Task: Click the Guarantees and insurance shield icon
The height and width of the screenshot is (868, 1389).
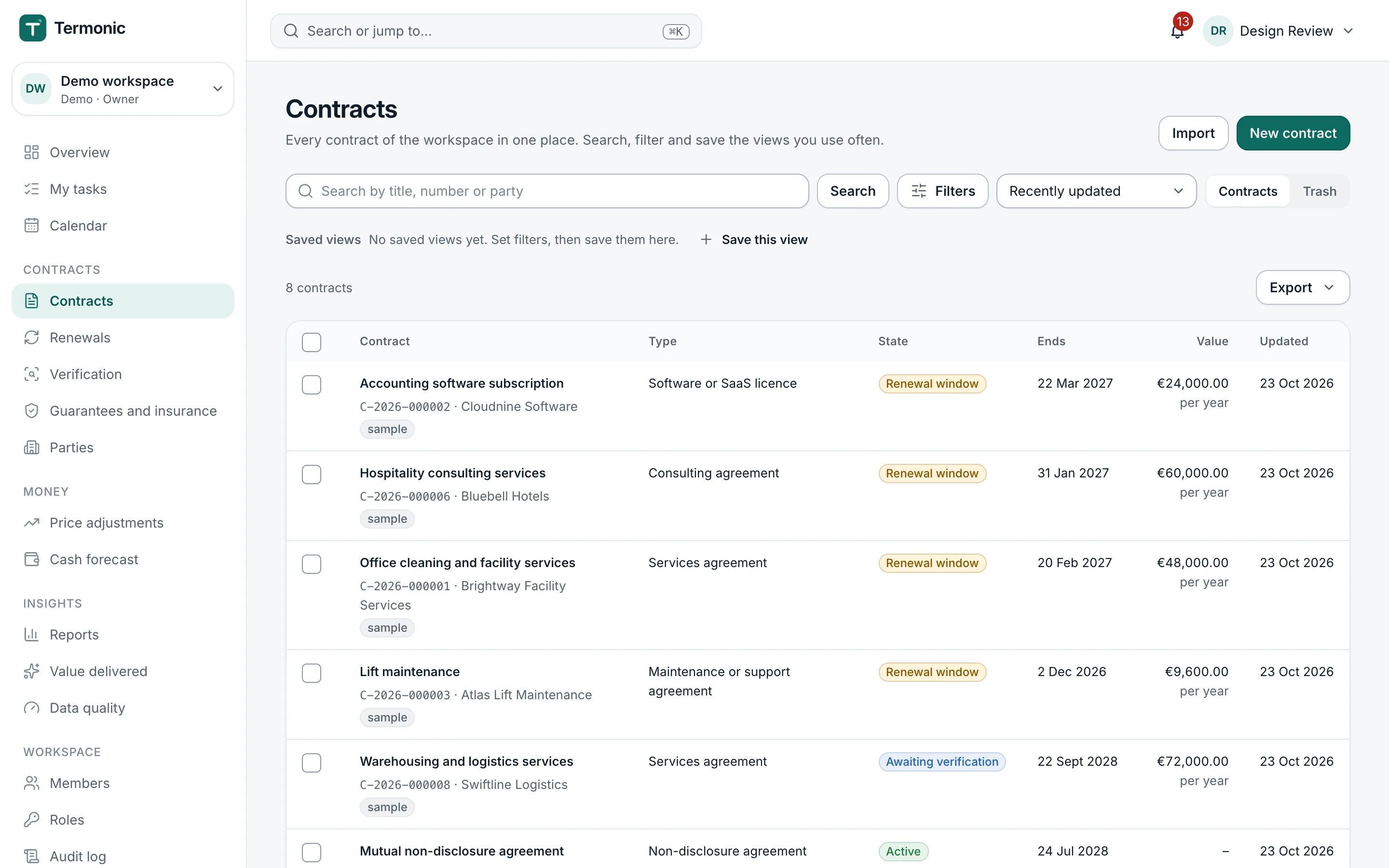Action: click(x=31, y=411)
